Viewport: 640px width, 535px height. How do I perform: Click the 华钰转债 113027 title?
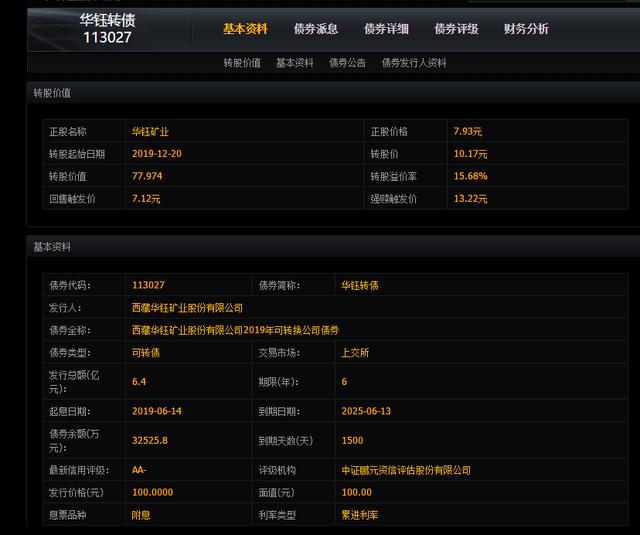coord(107,29)
